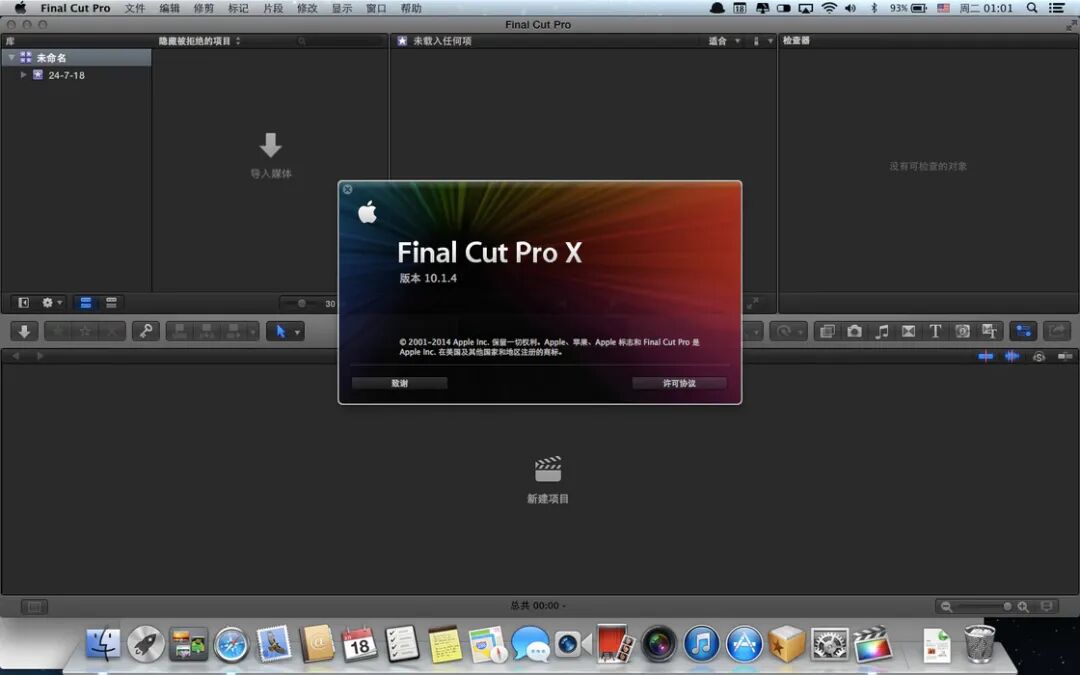Screen dimensions: 1080x675
Task: Toggle Audio Skimming
Action: [1012, 356]
